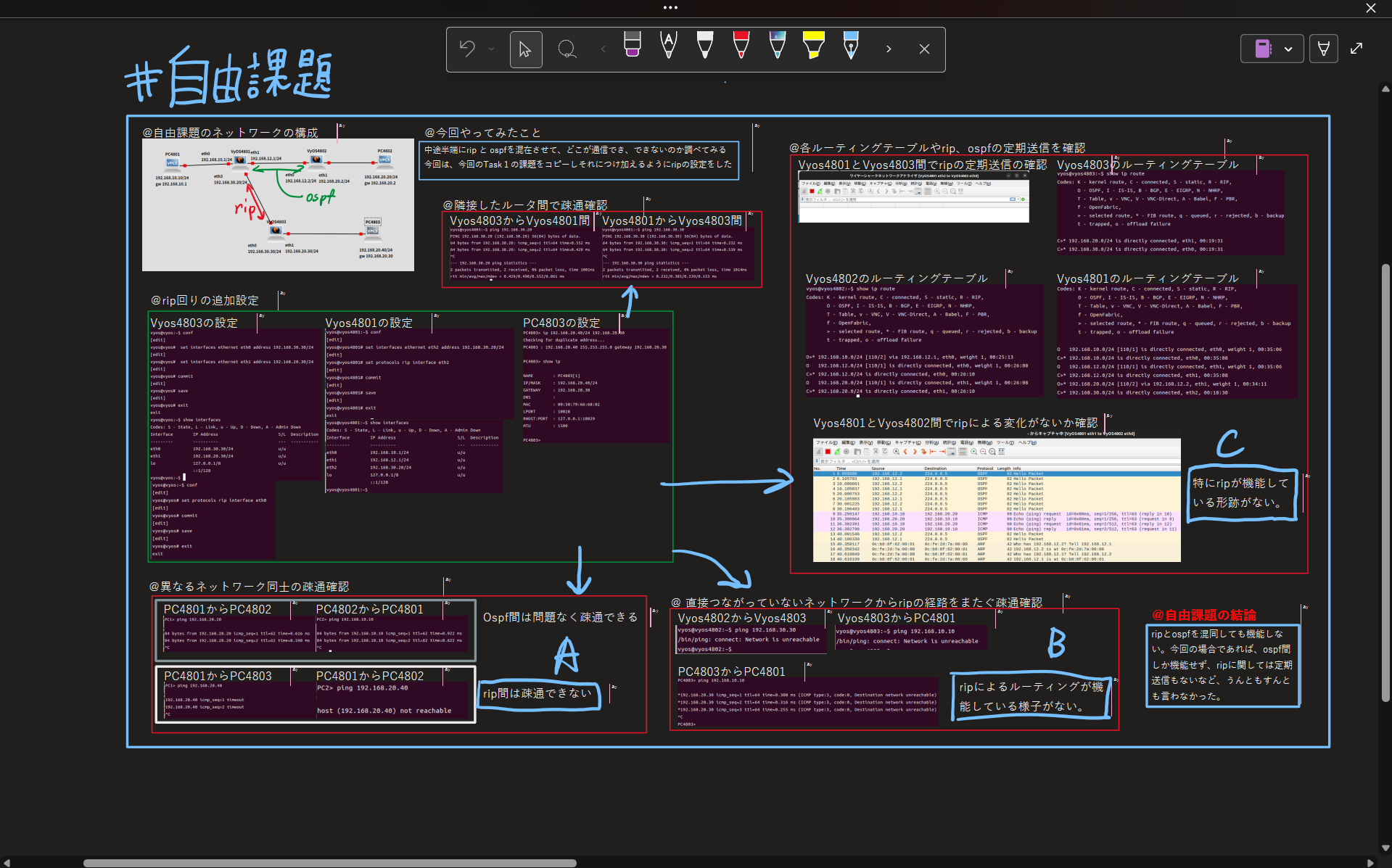Click the horizontal scrollbar thumb
Screen dimensions: 1392x868
(330, 863)
